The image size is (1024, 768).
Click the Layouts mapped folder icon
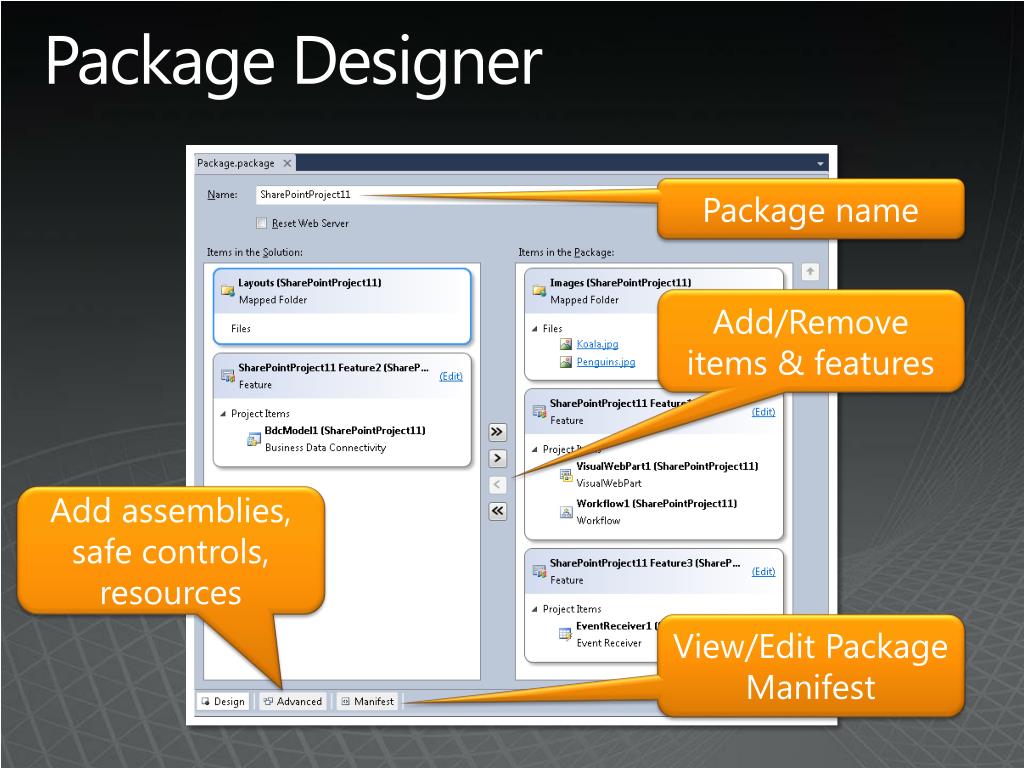coord(227,291)
